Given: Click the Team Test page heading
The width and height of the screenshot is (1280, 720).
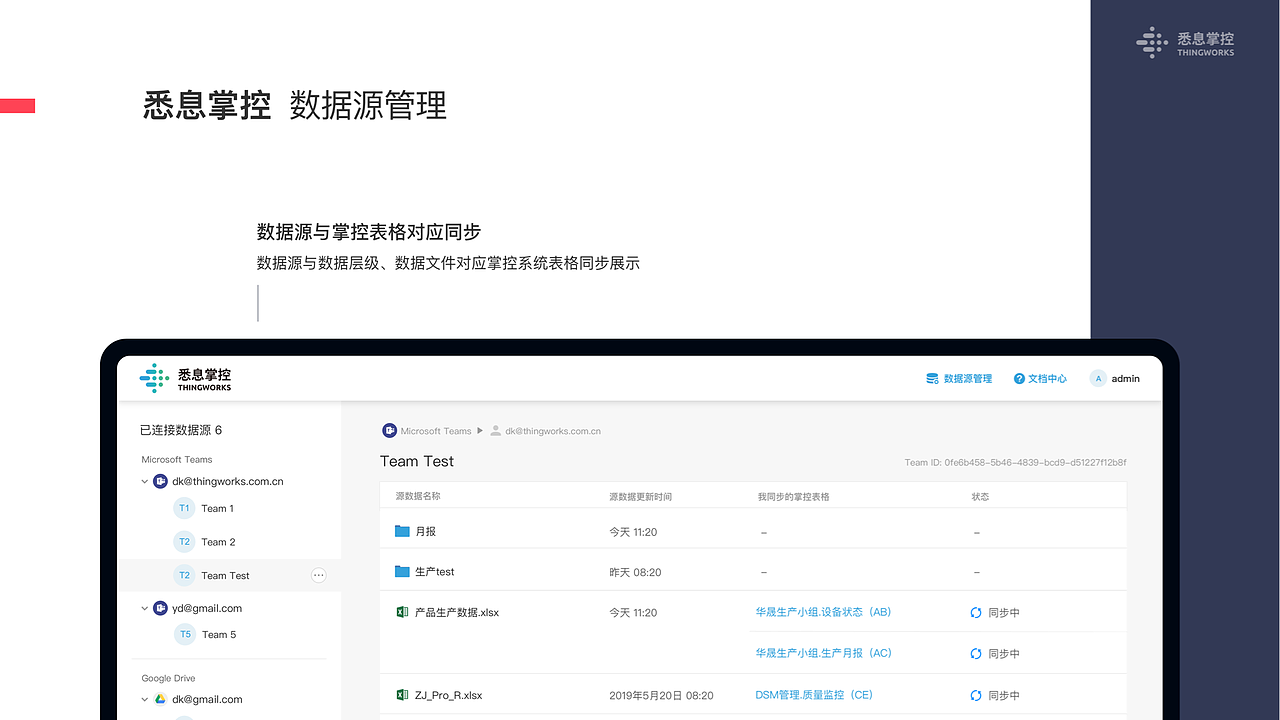Looking at the screenshot, I should tap(417, 461).
